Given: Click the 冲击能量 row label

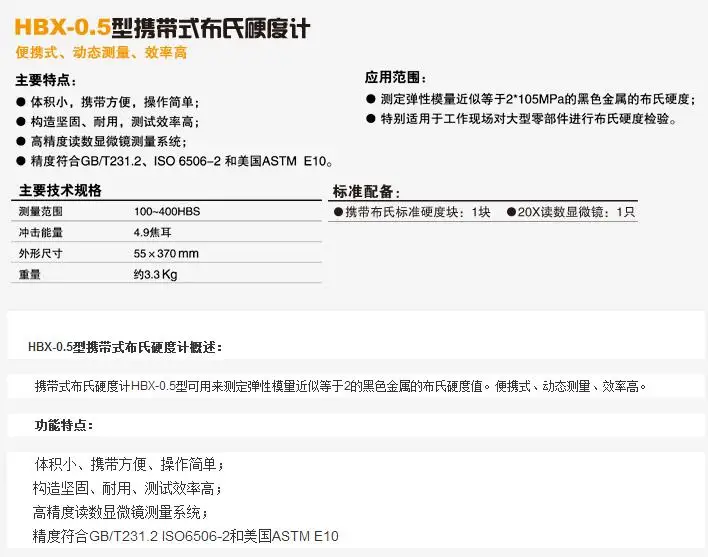Looking at the screenshot, I should tap(41, 232).
